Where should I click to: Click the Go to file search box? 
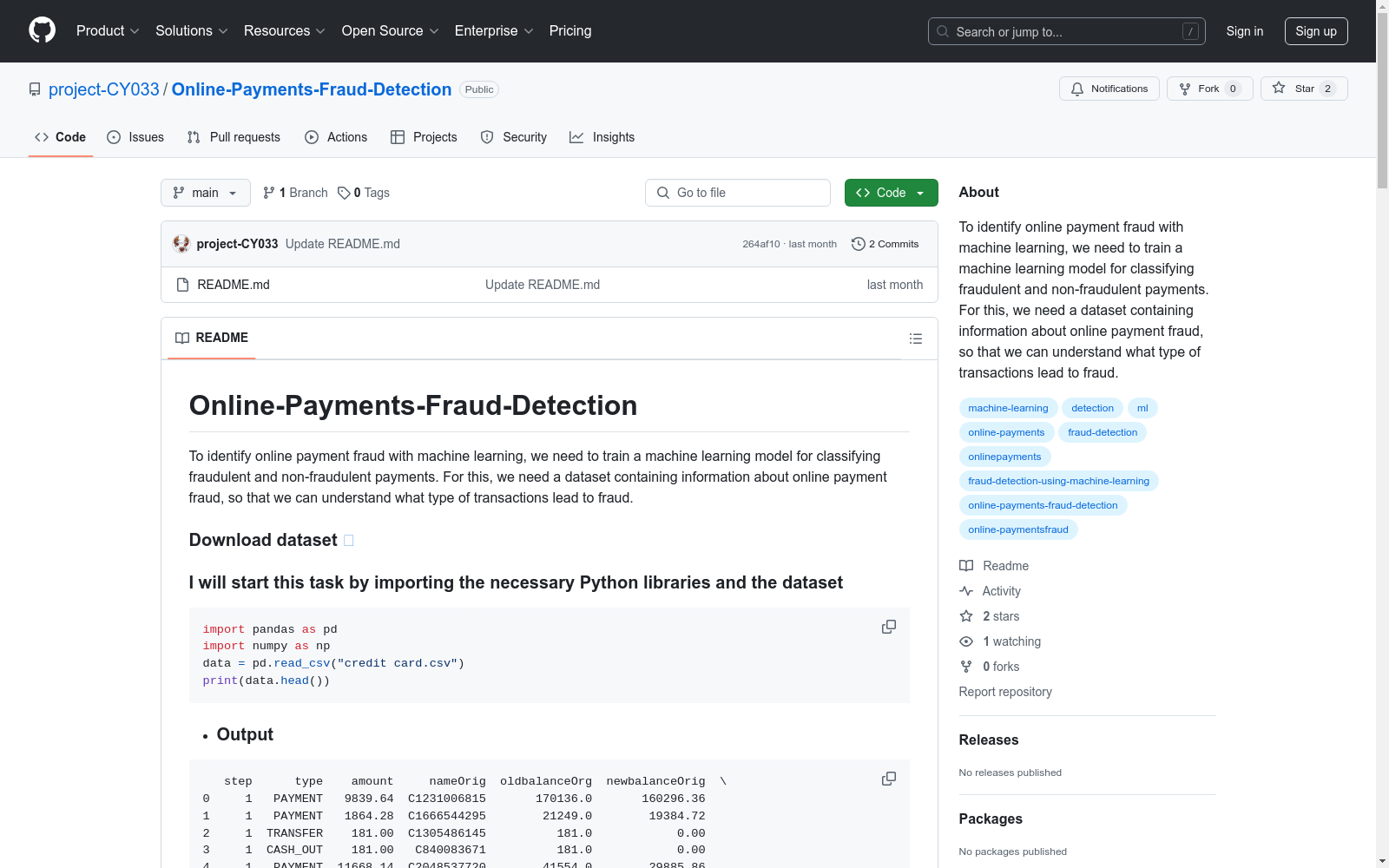(738, 193)
